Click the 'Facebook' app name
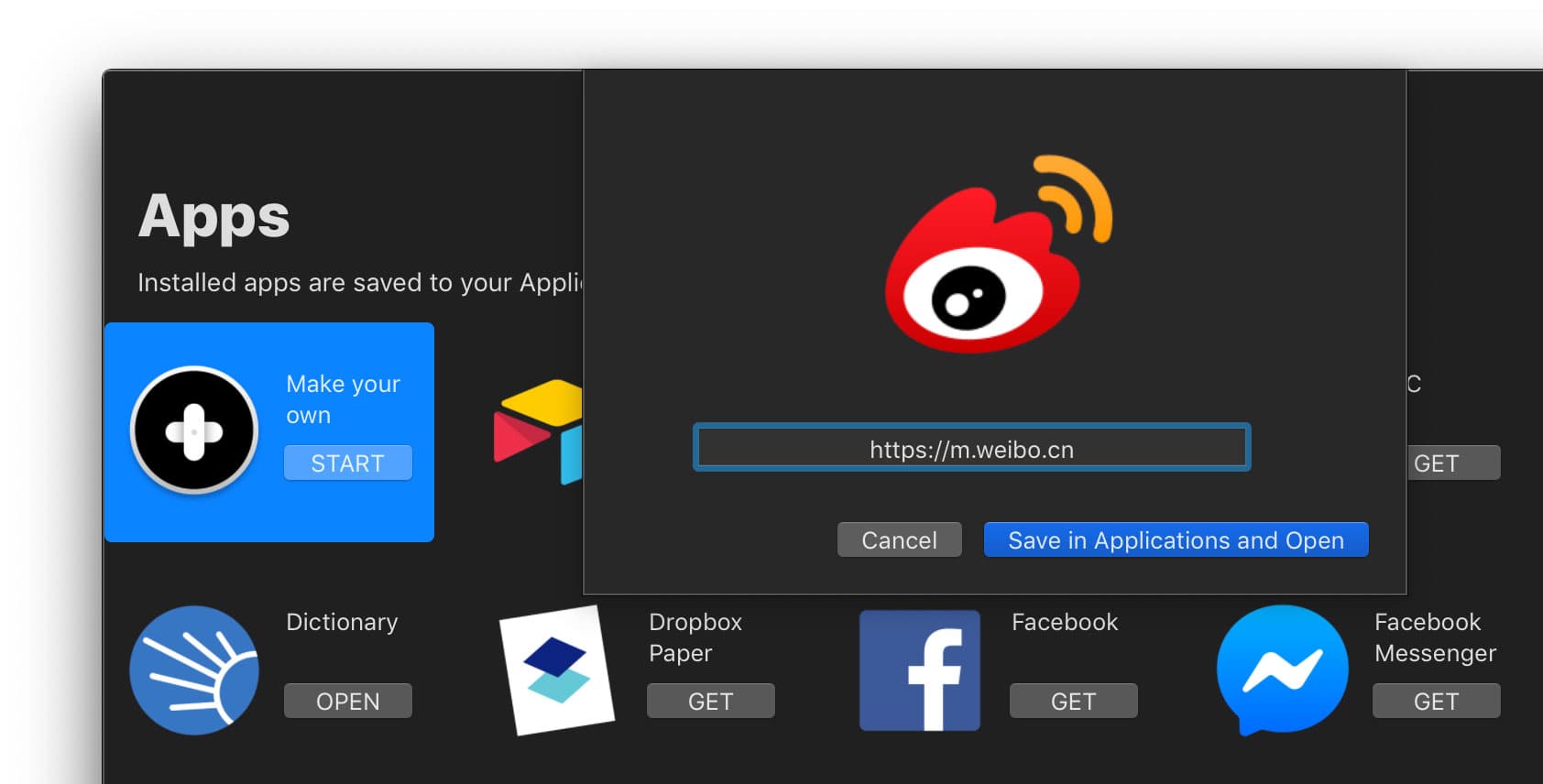Image resolution: width=1543 pixels, height=784 pixels. click(x=1065, y=622)
